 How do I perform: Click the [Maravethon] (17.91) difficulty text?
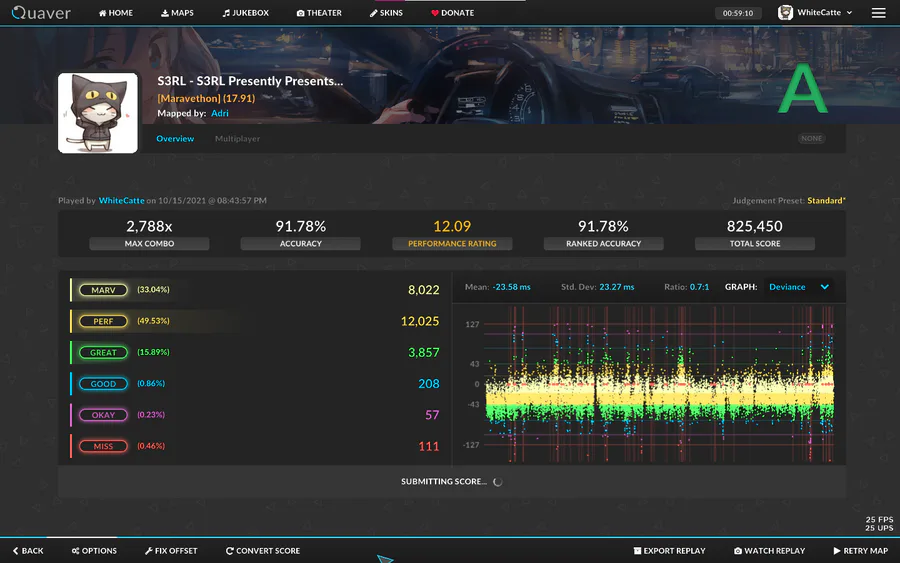coord(207,98)
